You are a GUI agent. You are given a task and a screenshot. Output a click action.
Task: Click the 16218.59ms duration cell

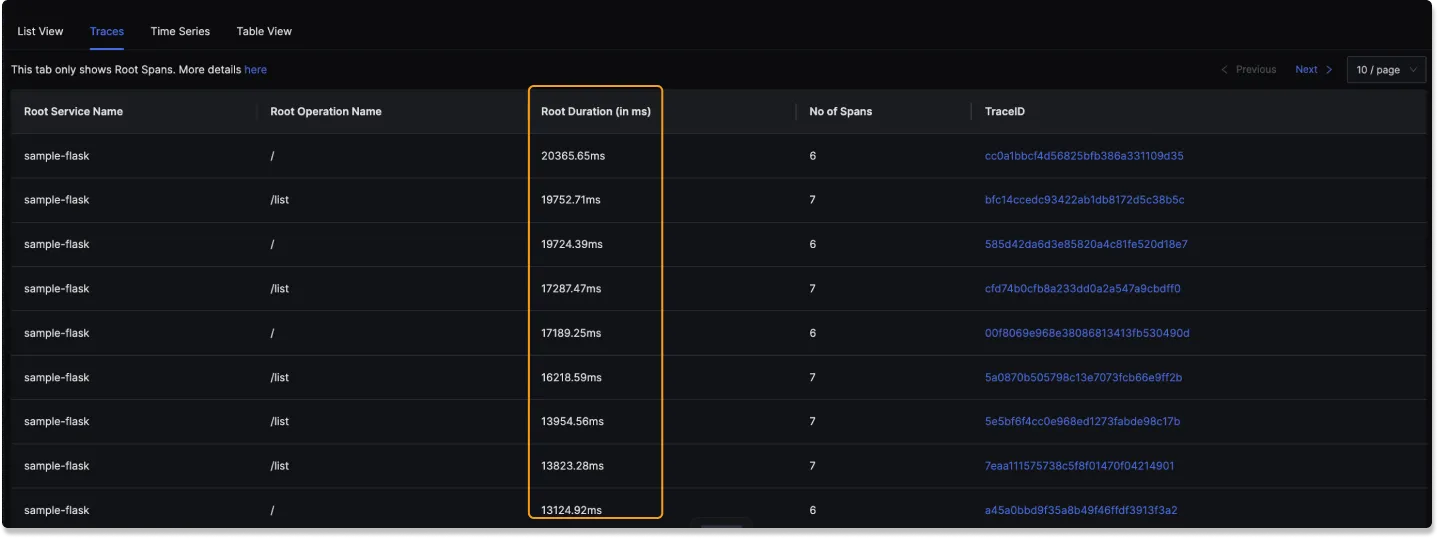[x=572, y=378]
